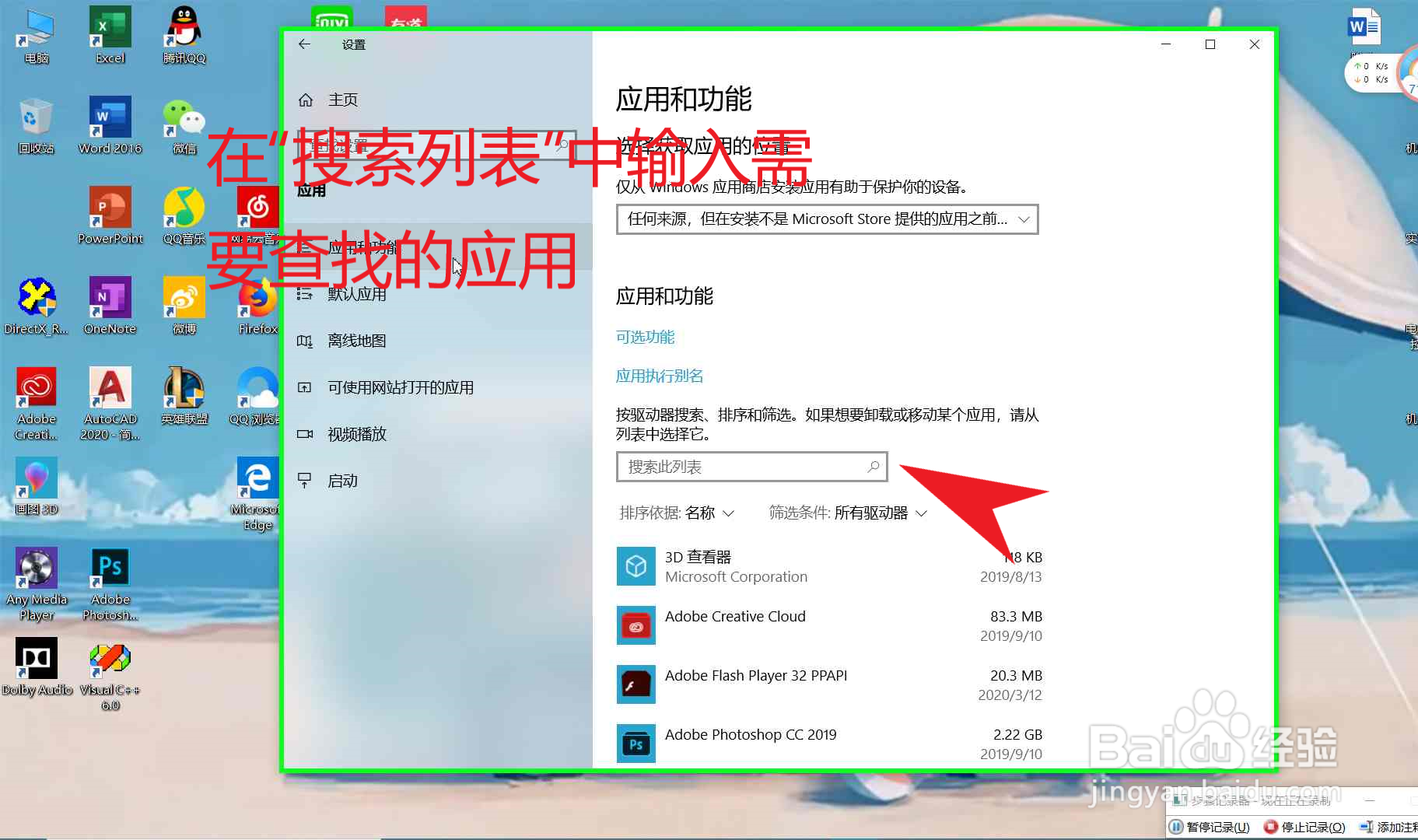1418x840 pixels.
Task: Select Adobe Creative Cloud in the app list
Action: click(829, 625)
